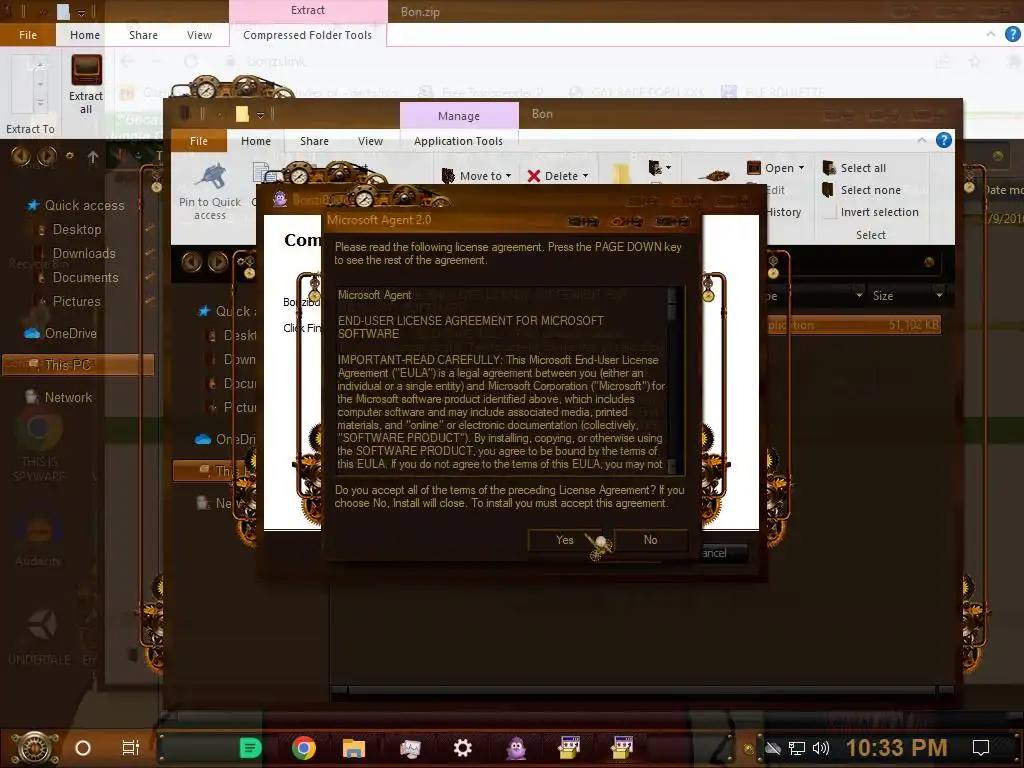Open View tab in Bon window

(x=370, y=141)
